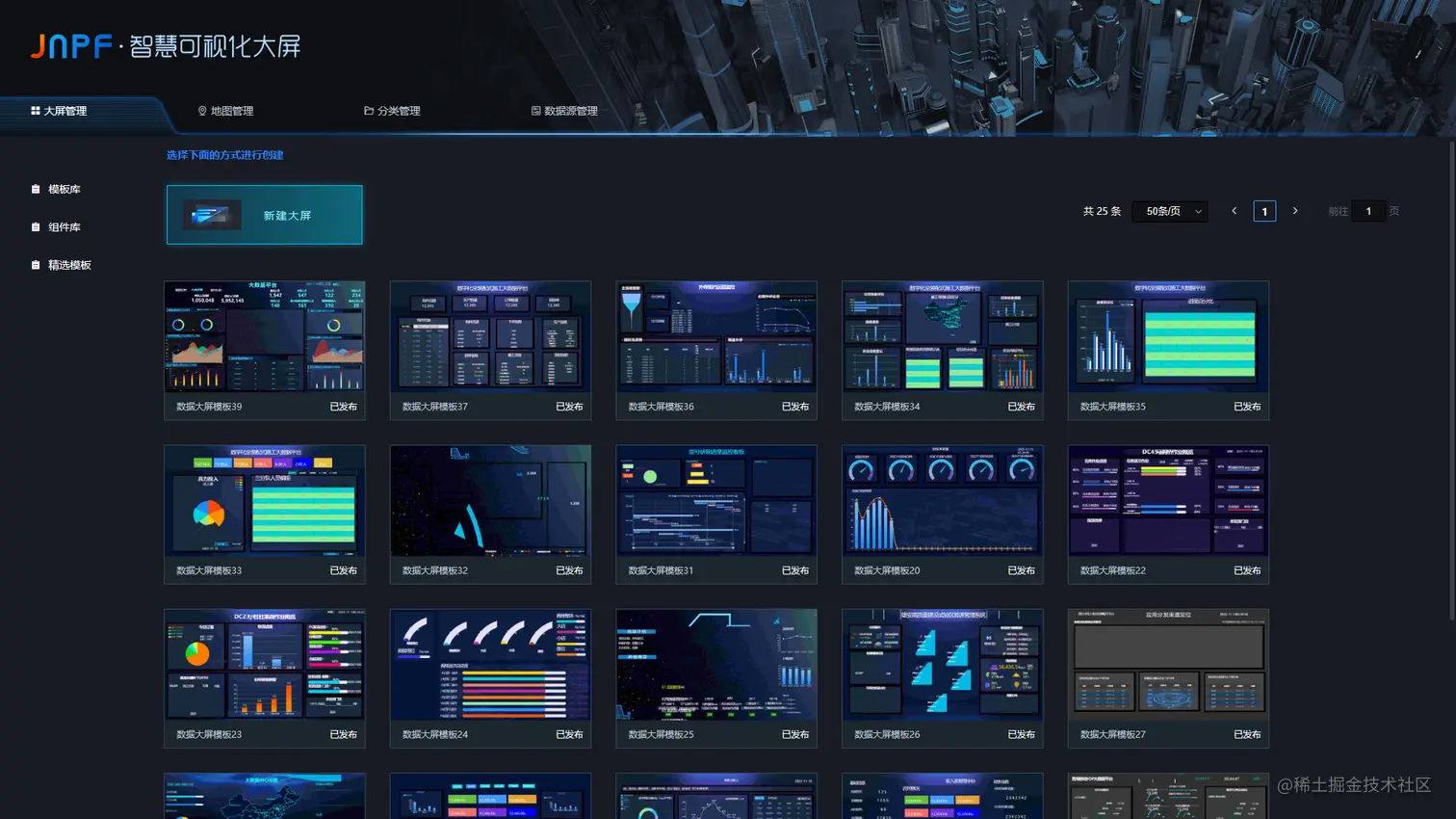Click the 数据大屏模板27 title text
This screenshot has width=1456, height=819.
[1113, 734]
